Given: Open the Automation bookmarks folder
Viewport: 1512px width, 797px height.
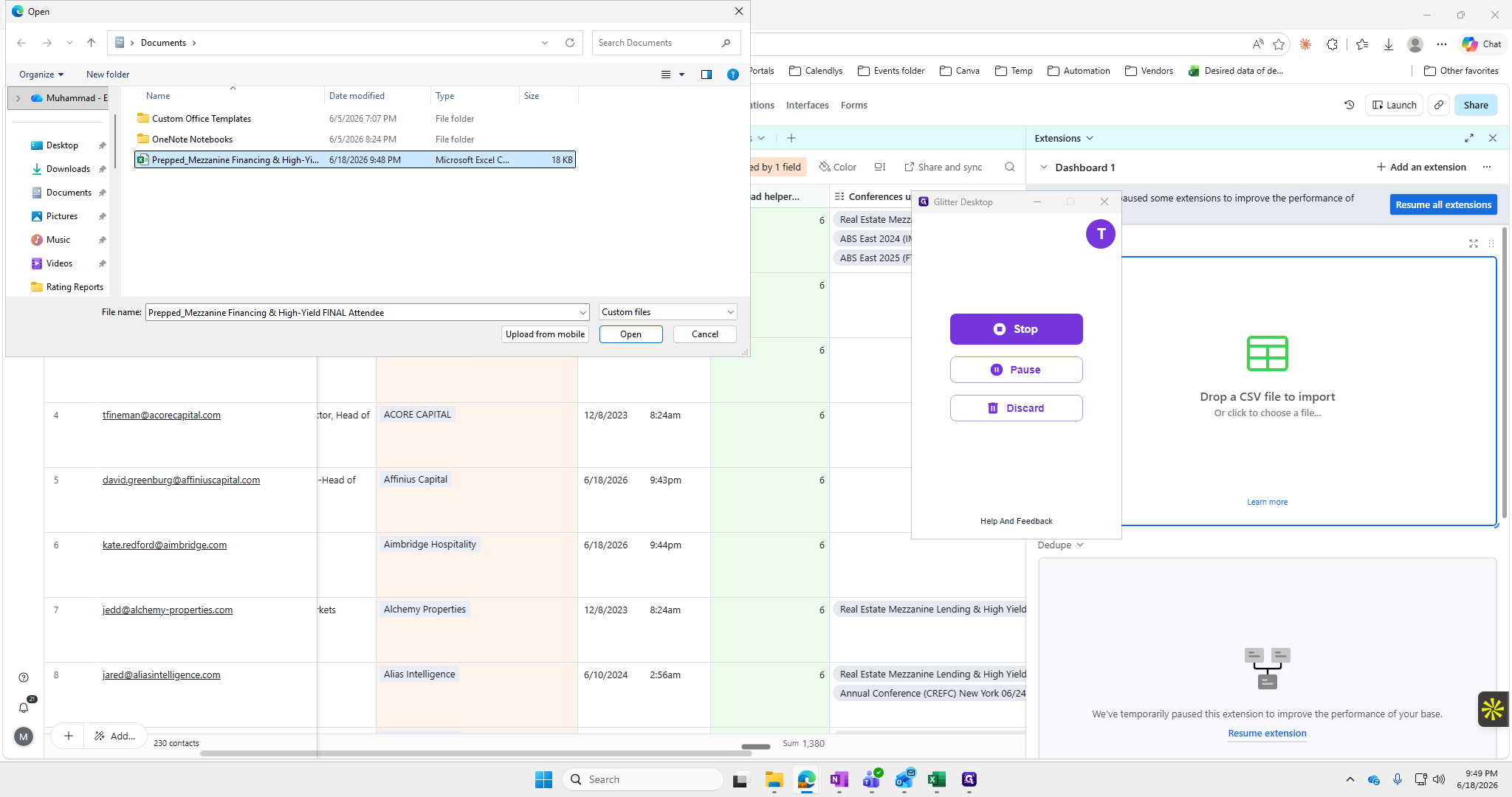Looking at the screenshot, I should coord(1079,71).
